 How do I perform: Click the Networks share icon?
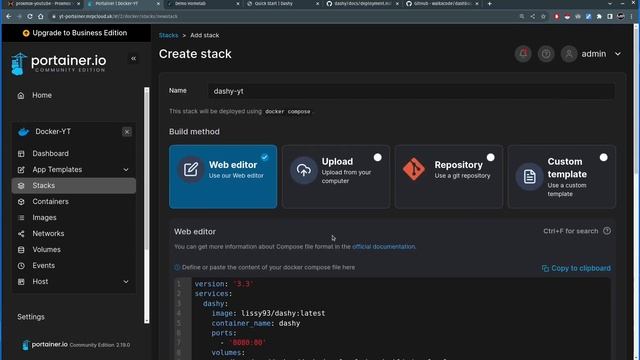pos(21,233)
